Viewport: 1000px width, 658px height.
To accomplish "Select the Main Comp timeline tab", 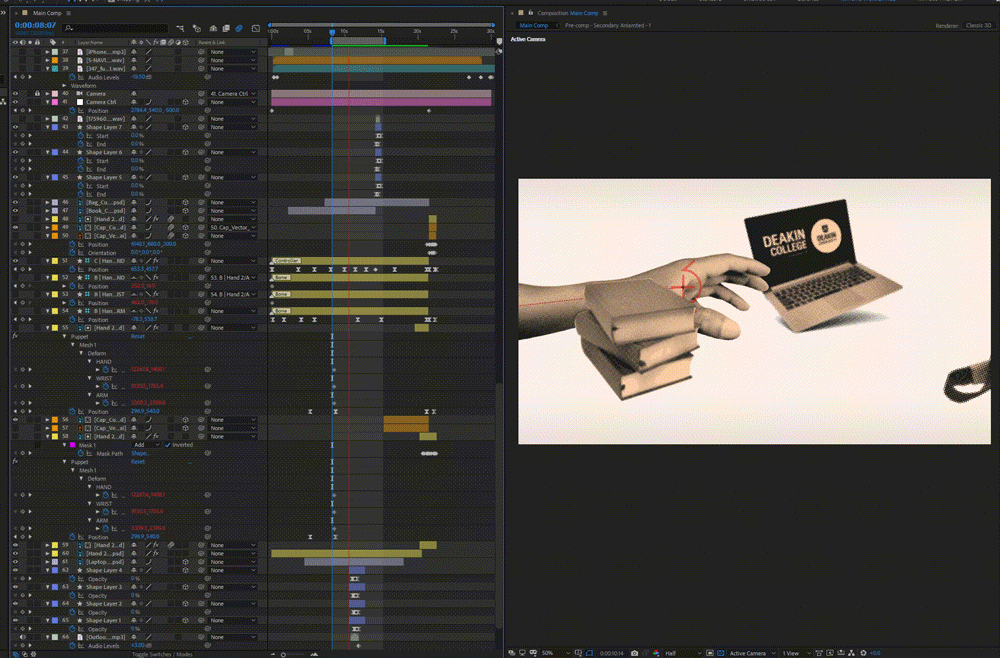I will pos(47,13).
